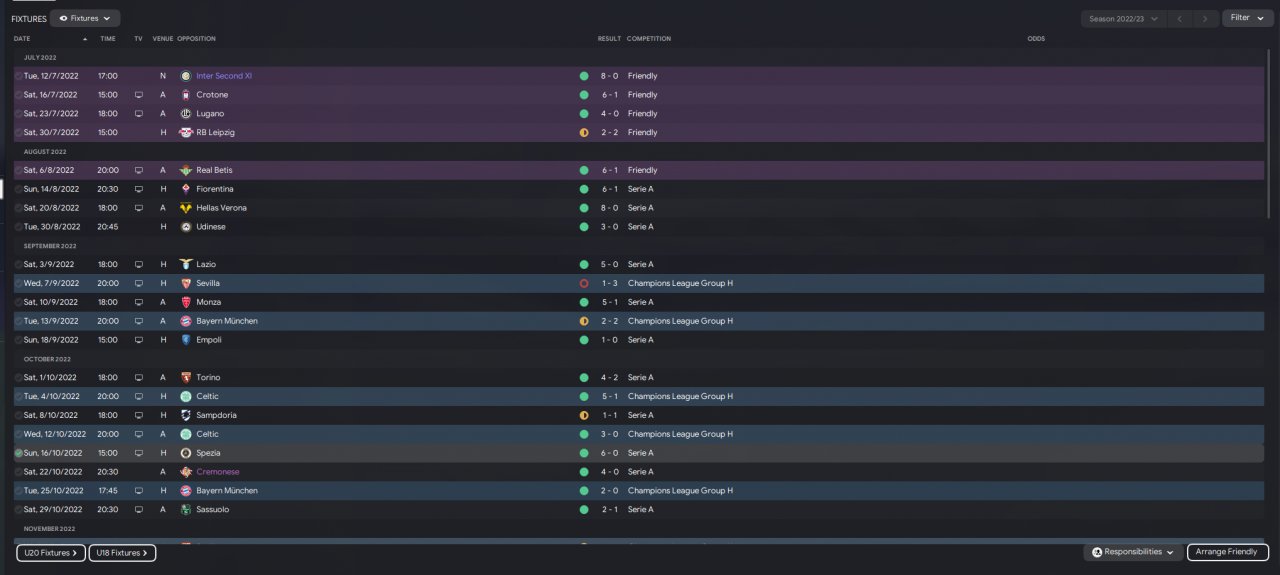The height and width of the screenshot is (575, 1280).
Task: Click the Real Betis club crest
Action: (x=186, y=170)
